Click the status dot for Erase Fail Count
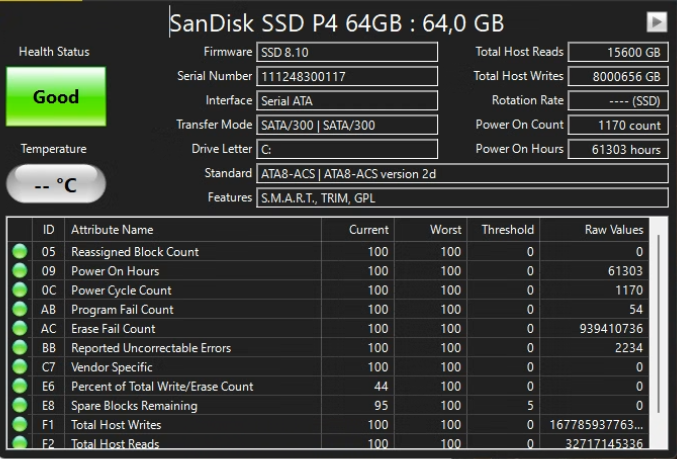Viewport: 677px width, 459px height. (20, 328)
